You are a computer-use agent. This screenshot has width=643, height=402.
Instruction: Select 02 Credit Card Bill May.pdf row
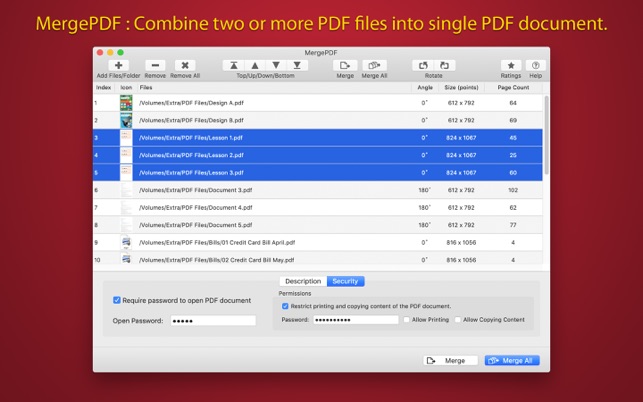[318, 260]
